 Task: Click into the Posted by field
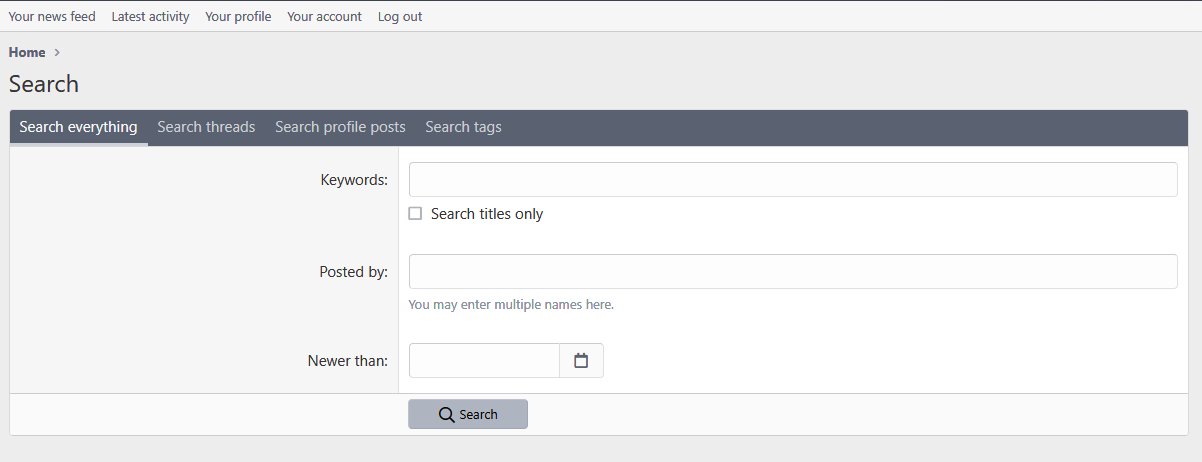click(x=792, y=271)
